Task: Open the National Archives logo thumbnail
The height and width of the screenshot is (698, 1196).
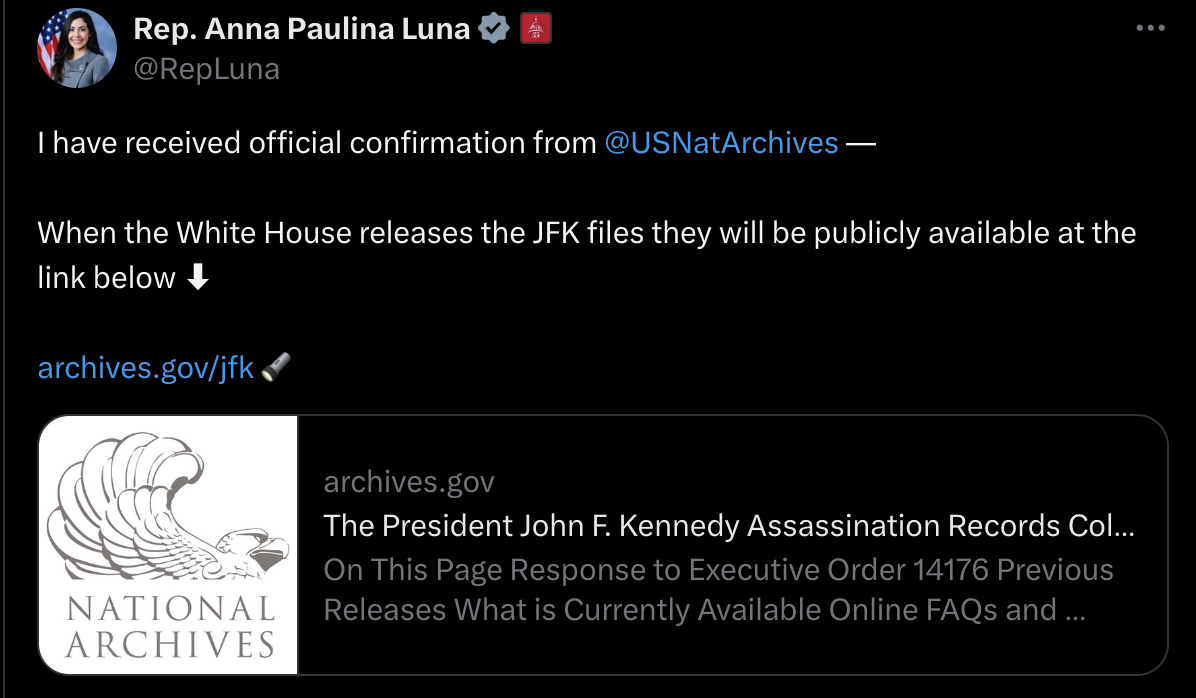Action: (x=168, y=544)
